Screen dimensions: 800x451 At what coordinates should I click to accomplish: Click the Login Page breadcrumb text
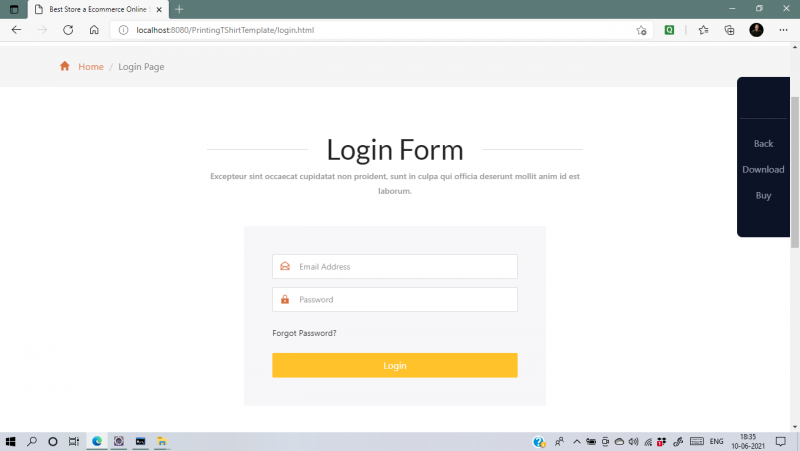[x=141, y=67]
